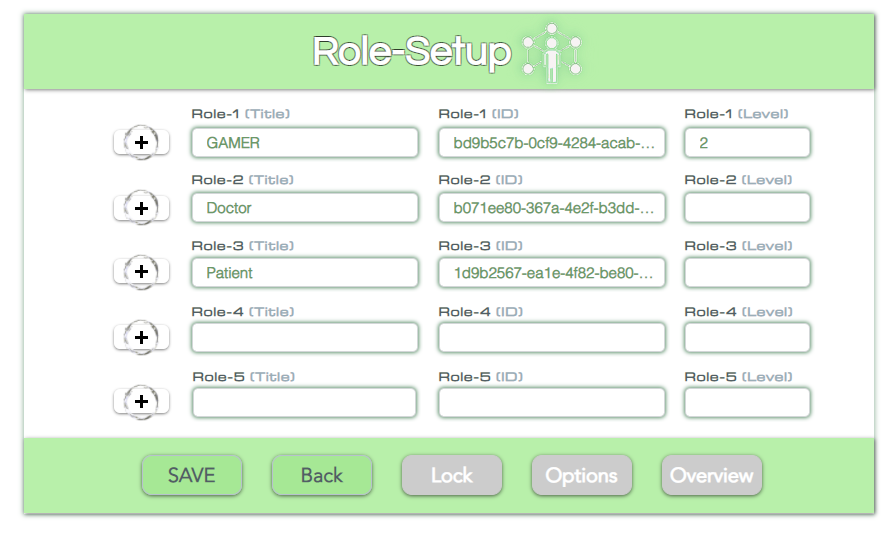Select the Role-2 Title field containing Doctor

[x=305, y=208]
